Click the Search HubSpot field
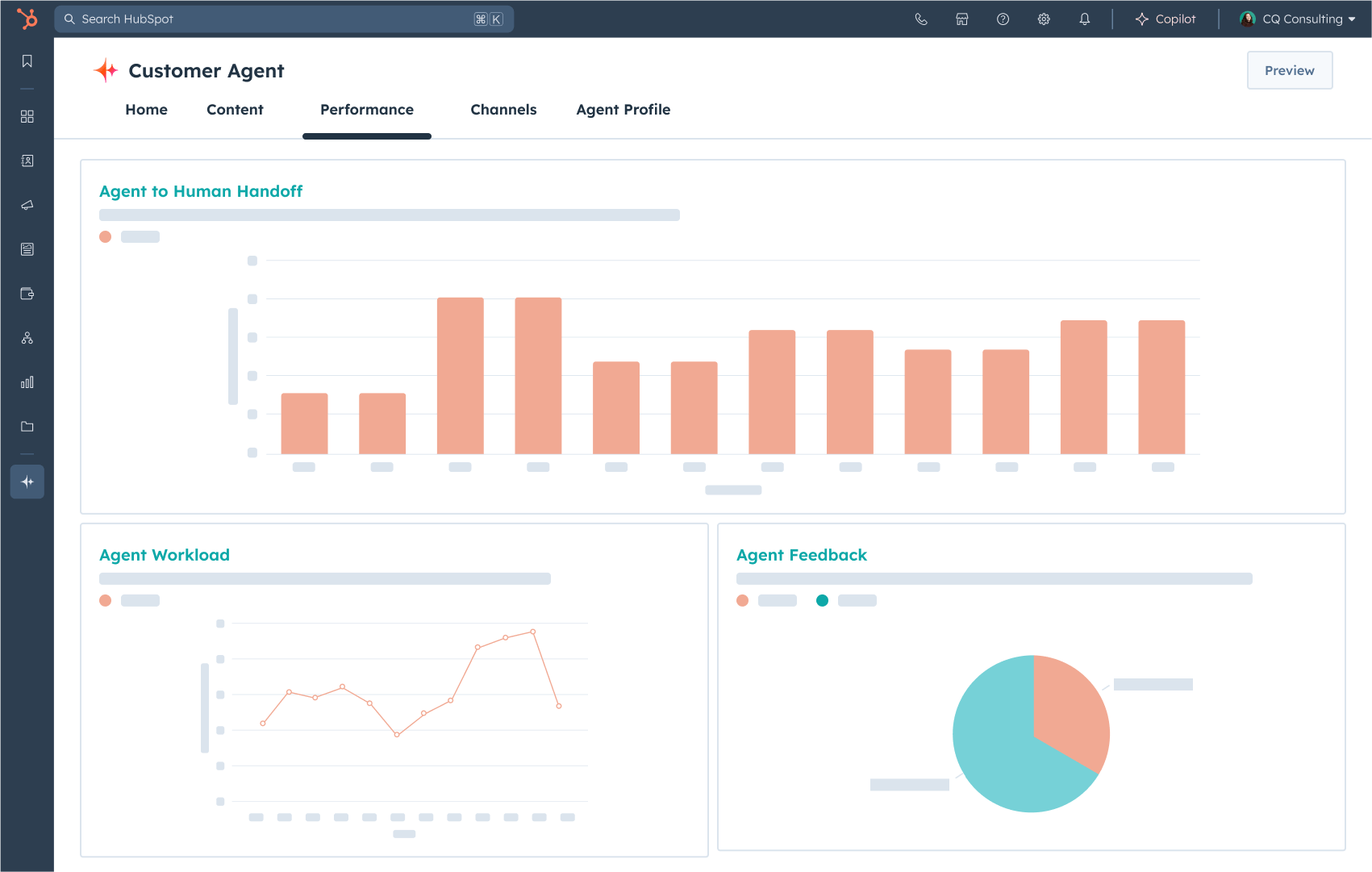The width and height of the screenshot is (1372, 872). click(x=274, y=19)
